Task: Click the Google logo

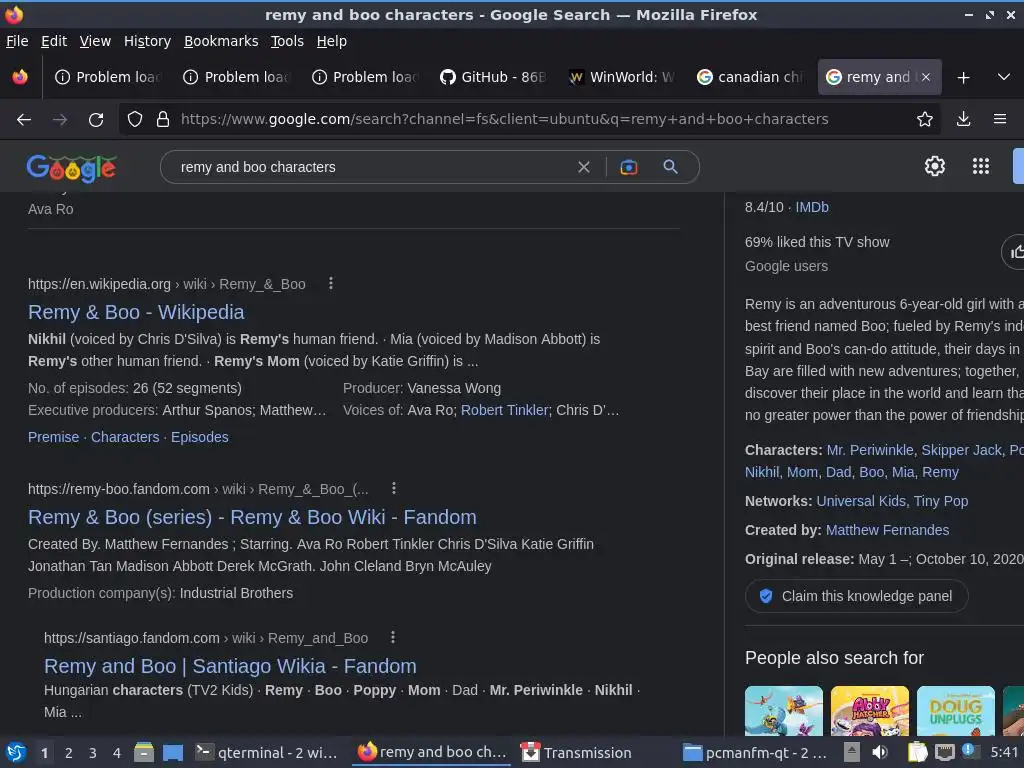Action: click(72, 168)
